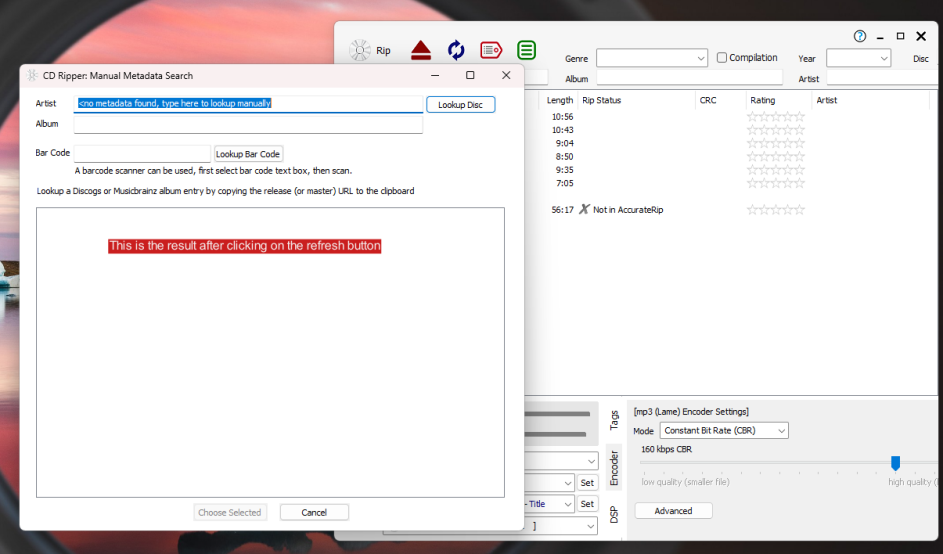Open the Mode Constant Bit Rate dropdown
Screen dimensions: 943x554
pos(724,431)
